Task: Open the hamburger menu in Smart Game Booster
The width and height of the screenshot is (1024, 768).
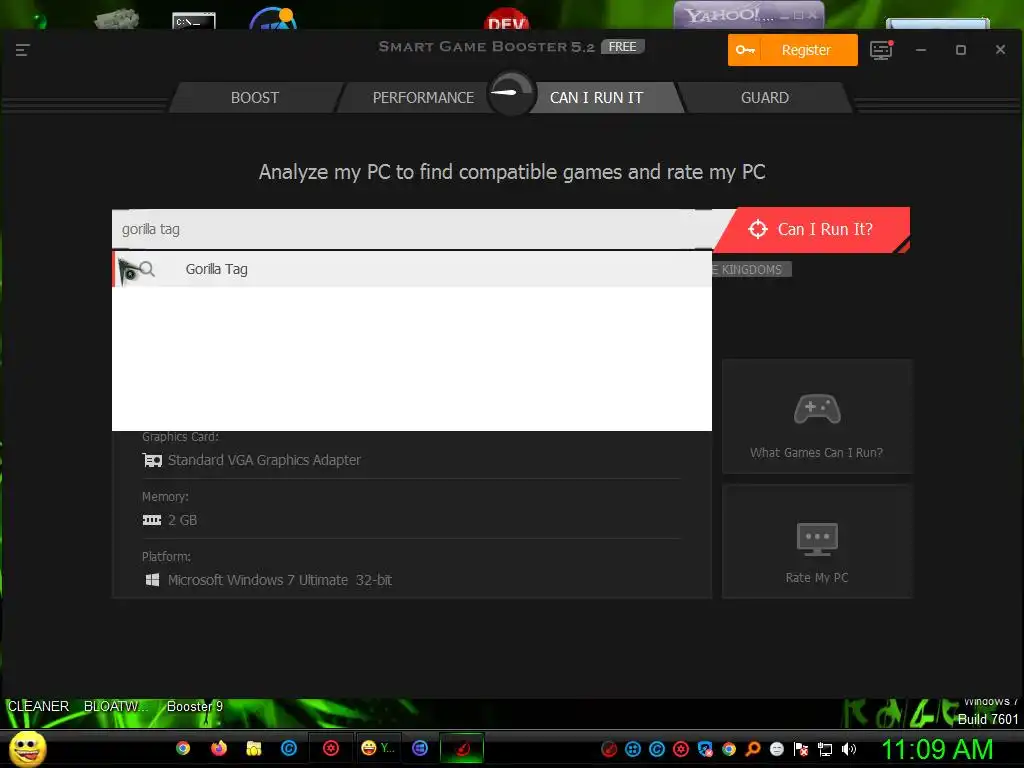Action: tap(22, 50)
